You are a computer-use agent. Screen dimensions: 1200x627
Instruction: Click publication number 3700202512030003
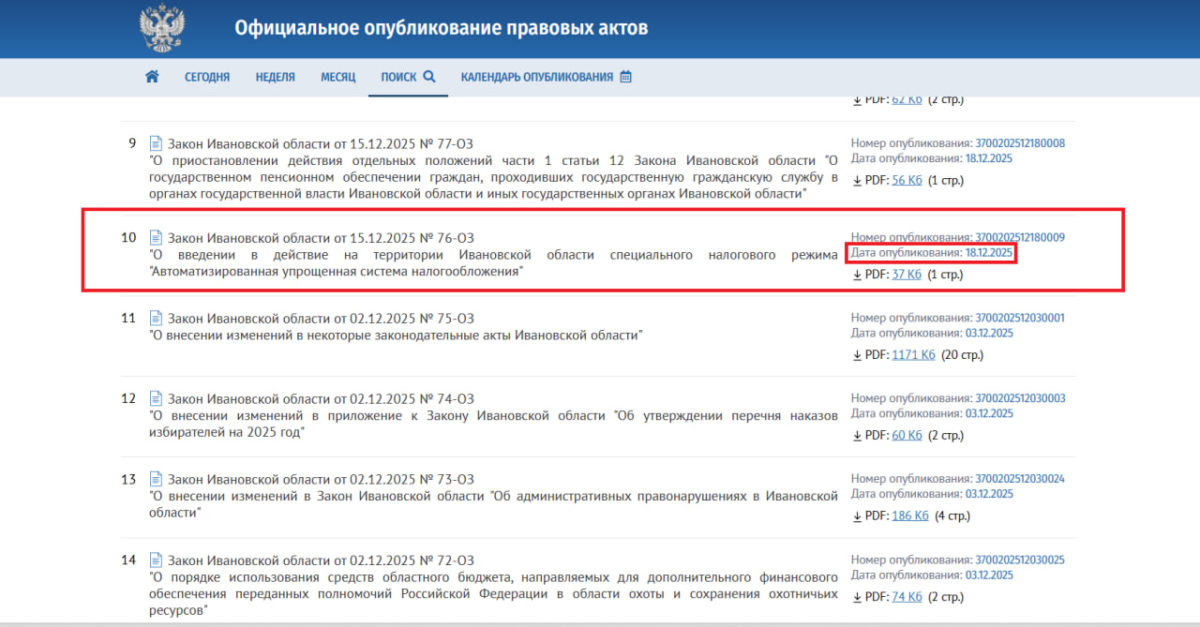coord(1020,398)
